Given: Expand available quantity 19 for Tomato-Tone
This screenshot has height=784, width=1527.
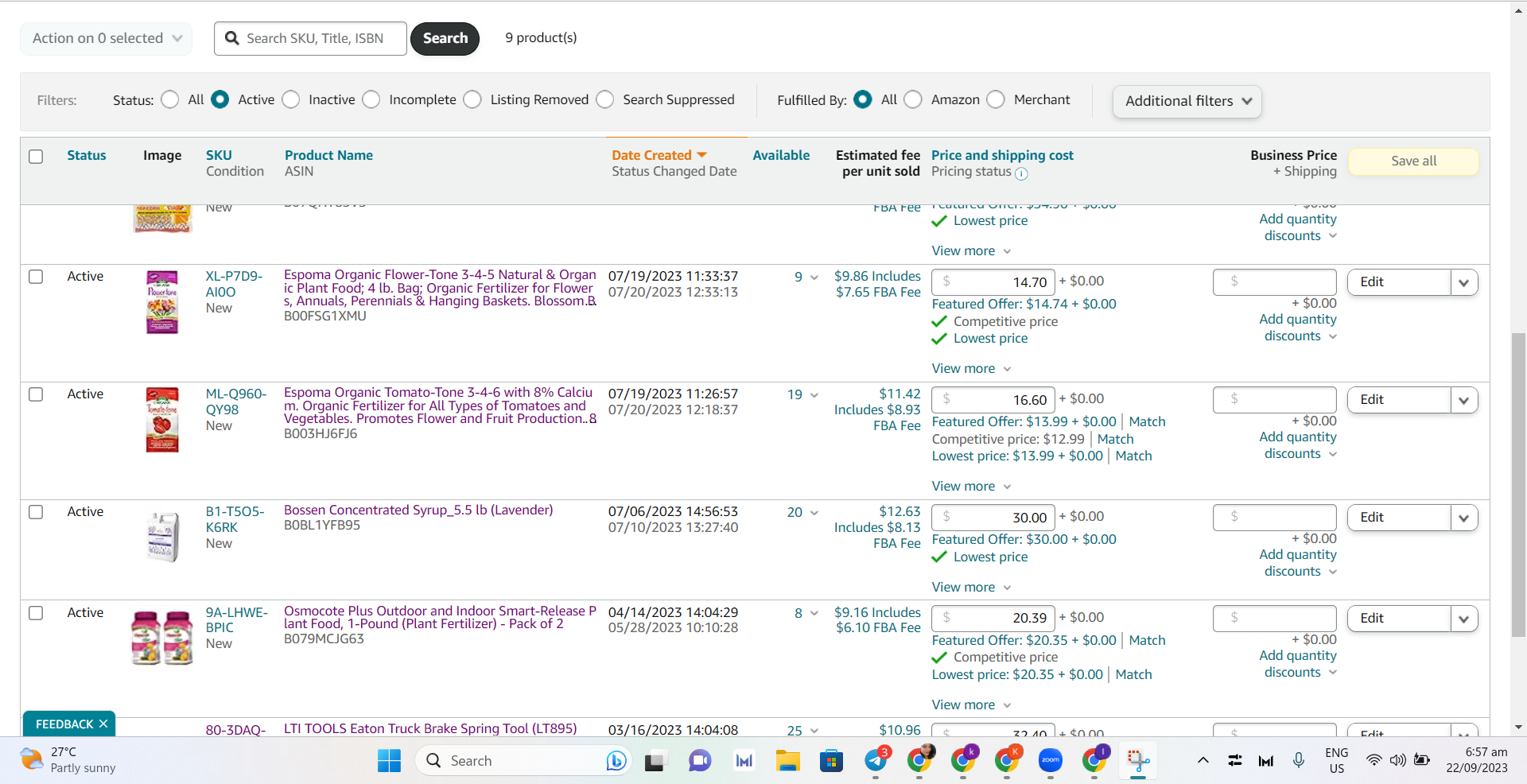Looking at the screenshot, I should [802, 394].
